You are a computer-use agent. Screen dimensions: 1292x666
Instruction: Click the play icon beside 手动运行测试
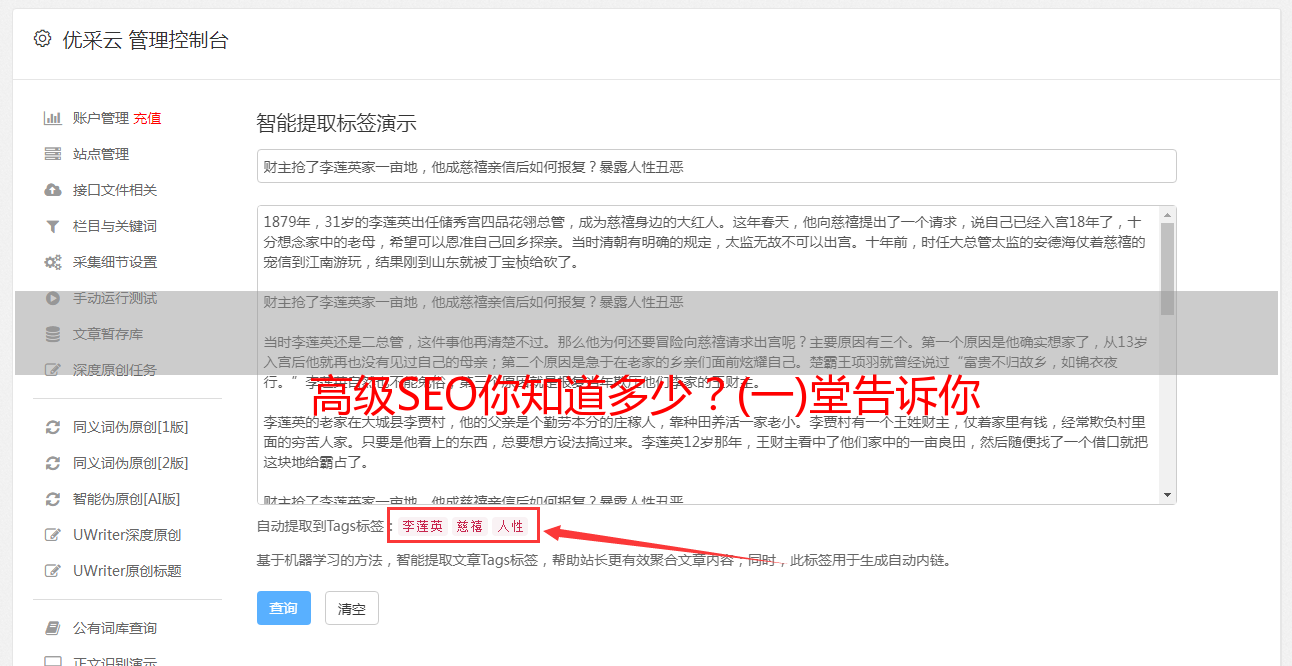[x=53, y=298]
